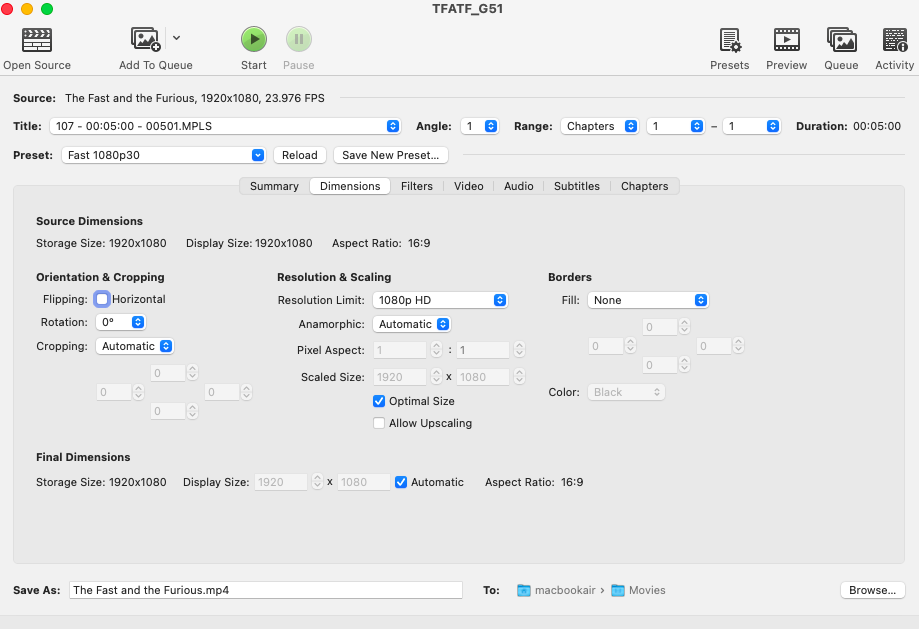The height and width of the screenshot is (629, 919).
Task: Open the border Color dropdown
Action: tap(626, 392)
